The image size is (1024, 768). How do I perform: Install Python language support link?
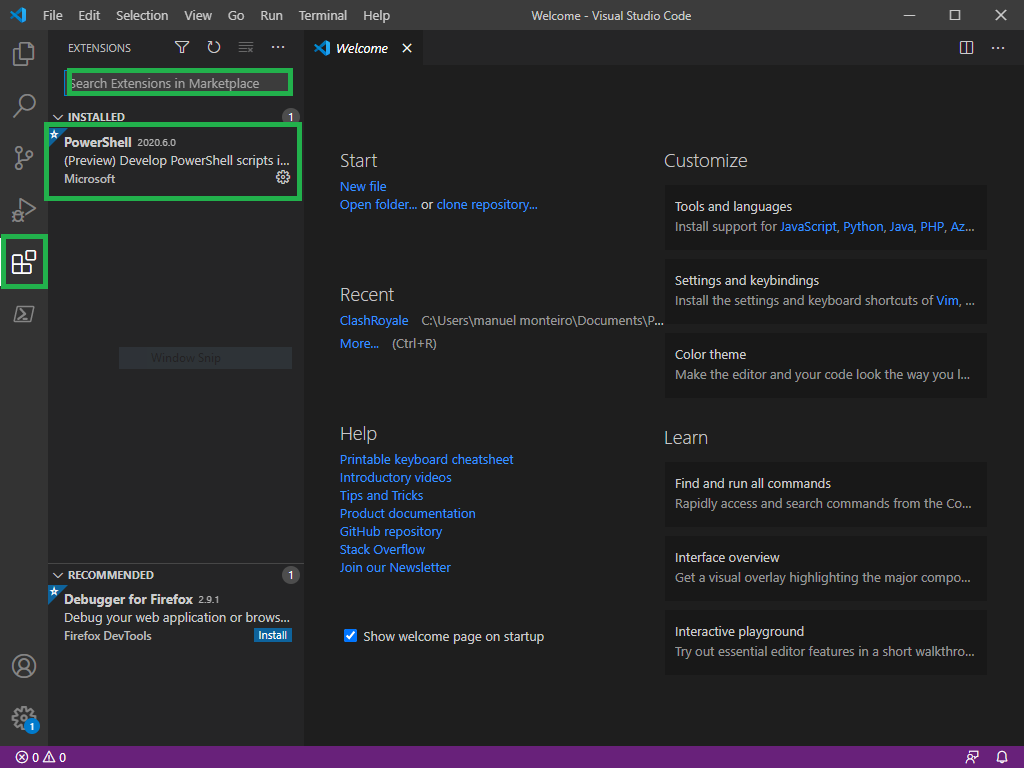[x=863, y=227]
